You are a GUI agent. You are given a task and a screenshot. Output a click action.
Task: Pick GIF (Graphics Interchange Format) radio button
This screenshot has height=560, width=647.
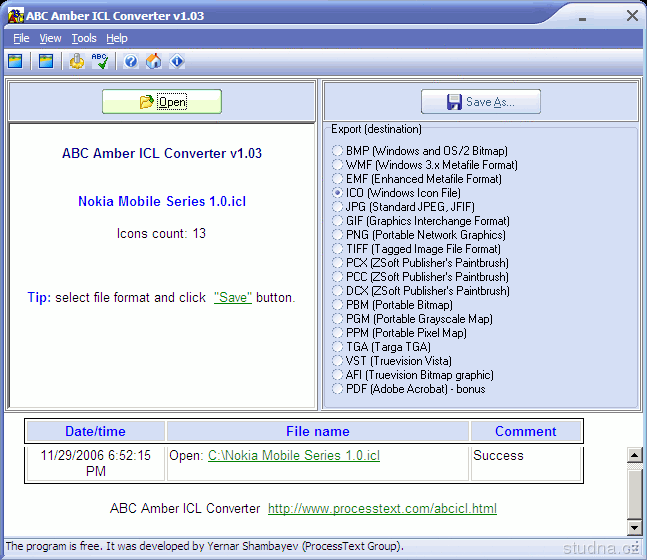tap(338, 221)
